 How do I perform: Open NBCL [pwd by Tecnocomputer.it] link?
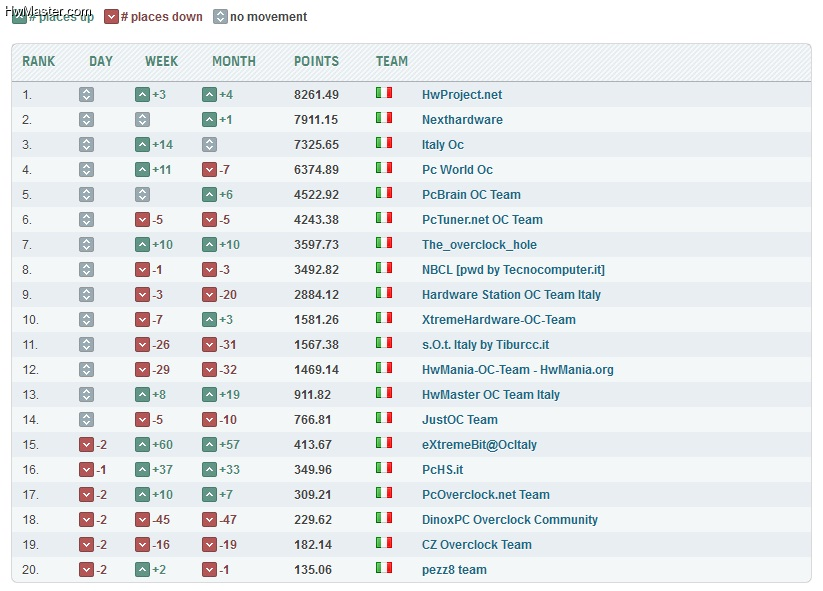(513, 270)
